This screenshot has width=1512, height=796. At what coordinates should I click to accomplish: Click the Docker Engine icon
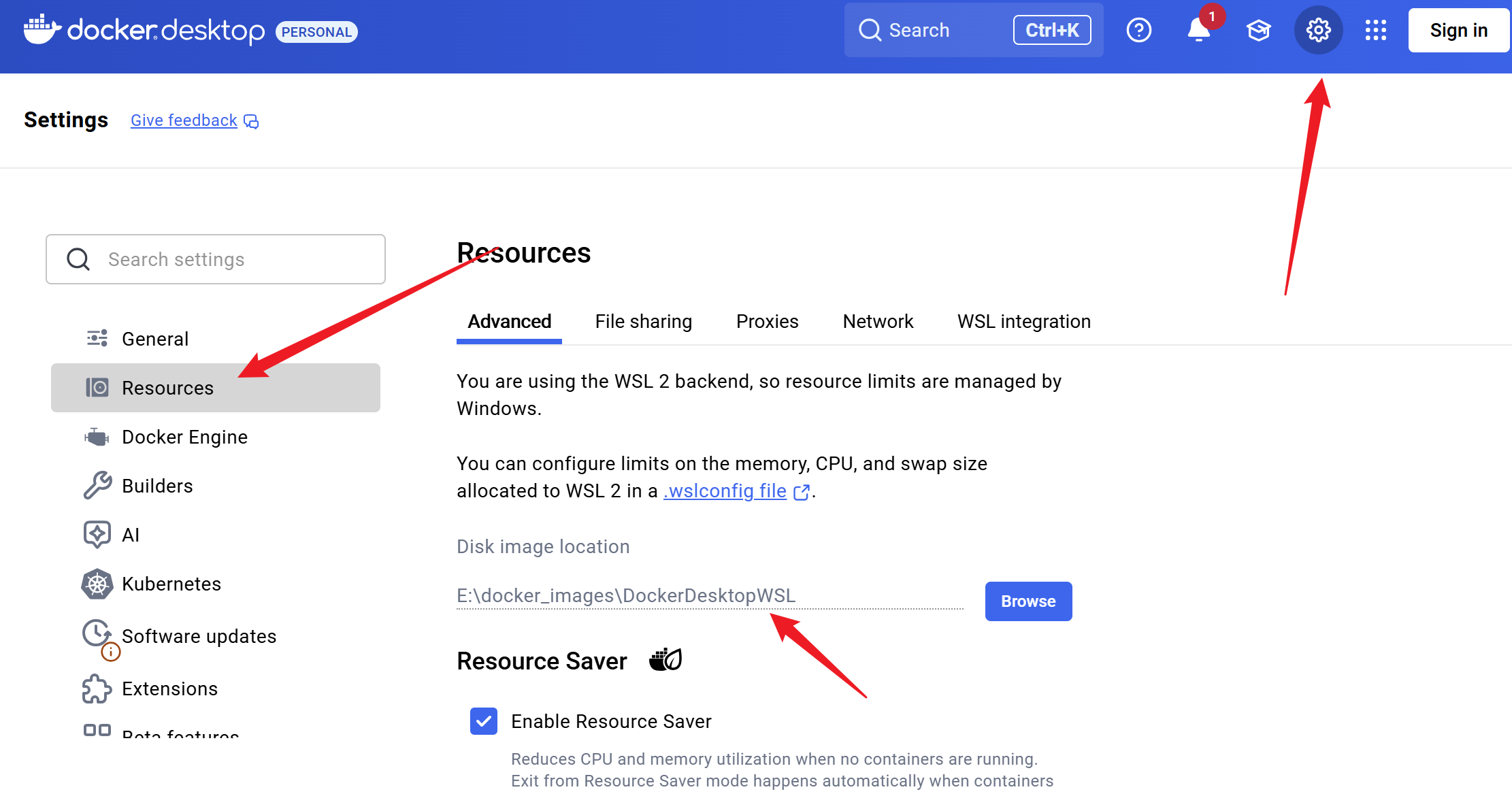pyautogui.click(x=97, y=437)
